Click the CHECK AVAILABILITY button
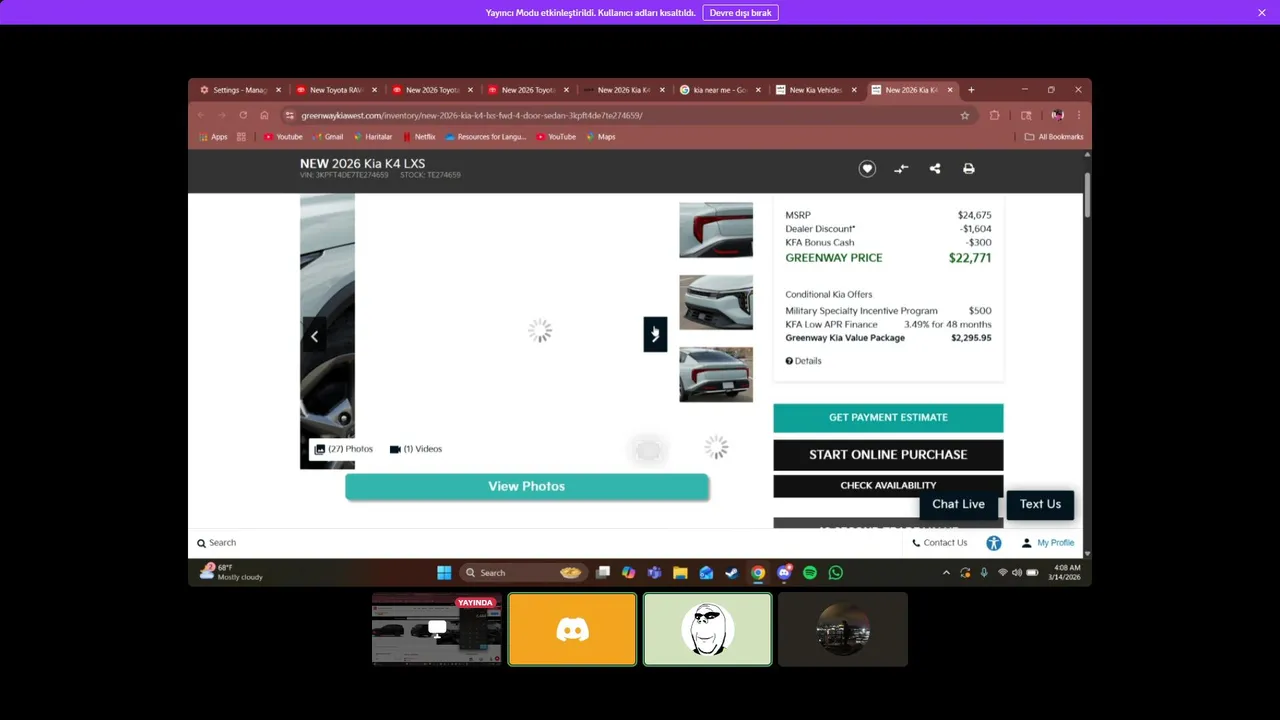 (x=888, y=486)
